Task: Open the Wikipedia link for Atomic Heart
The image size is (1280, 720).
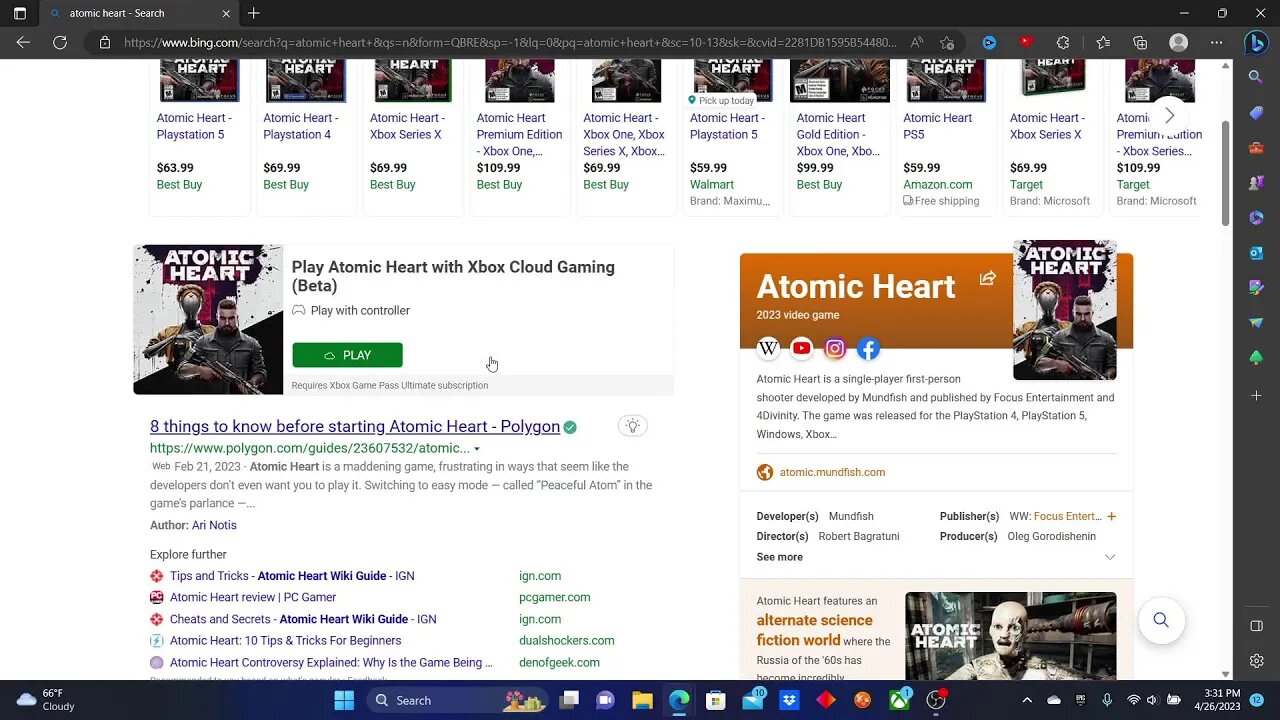Action: coord(768,348)
